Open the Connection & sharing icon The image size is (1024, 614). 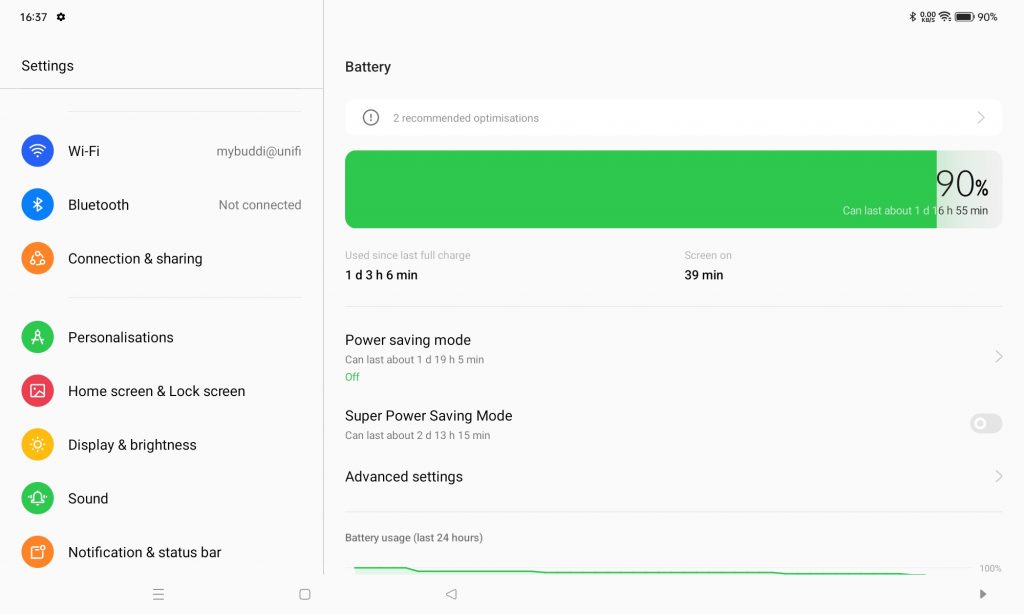click(37, 258)
